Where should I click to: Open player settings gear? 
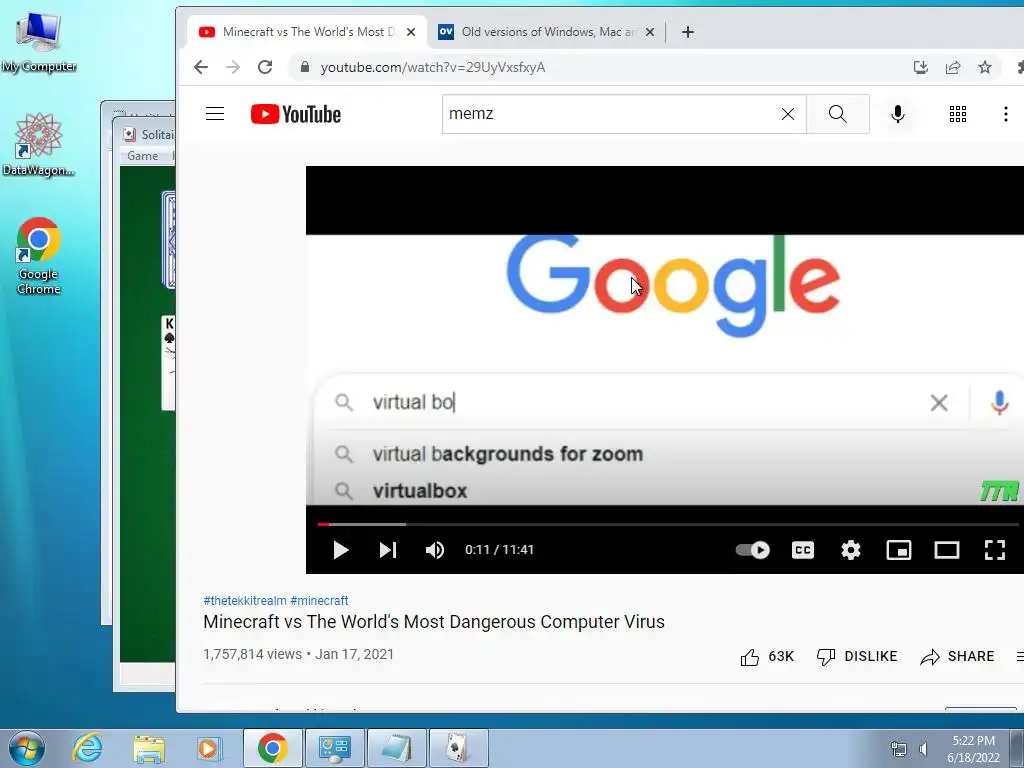point(850,550)
